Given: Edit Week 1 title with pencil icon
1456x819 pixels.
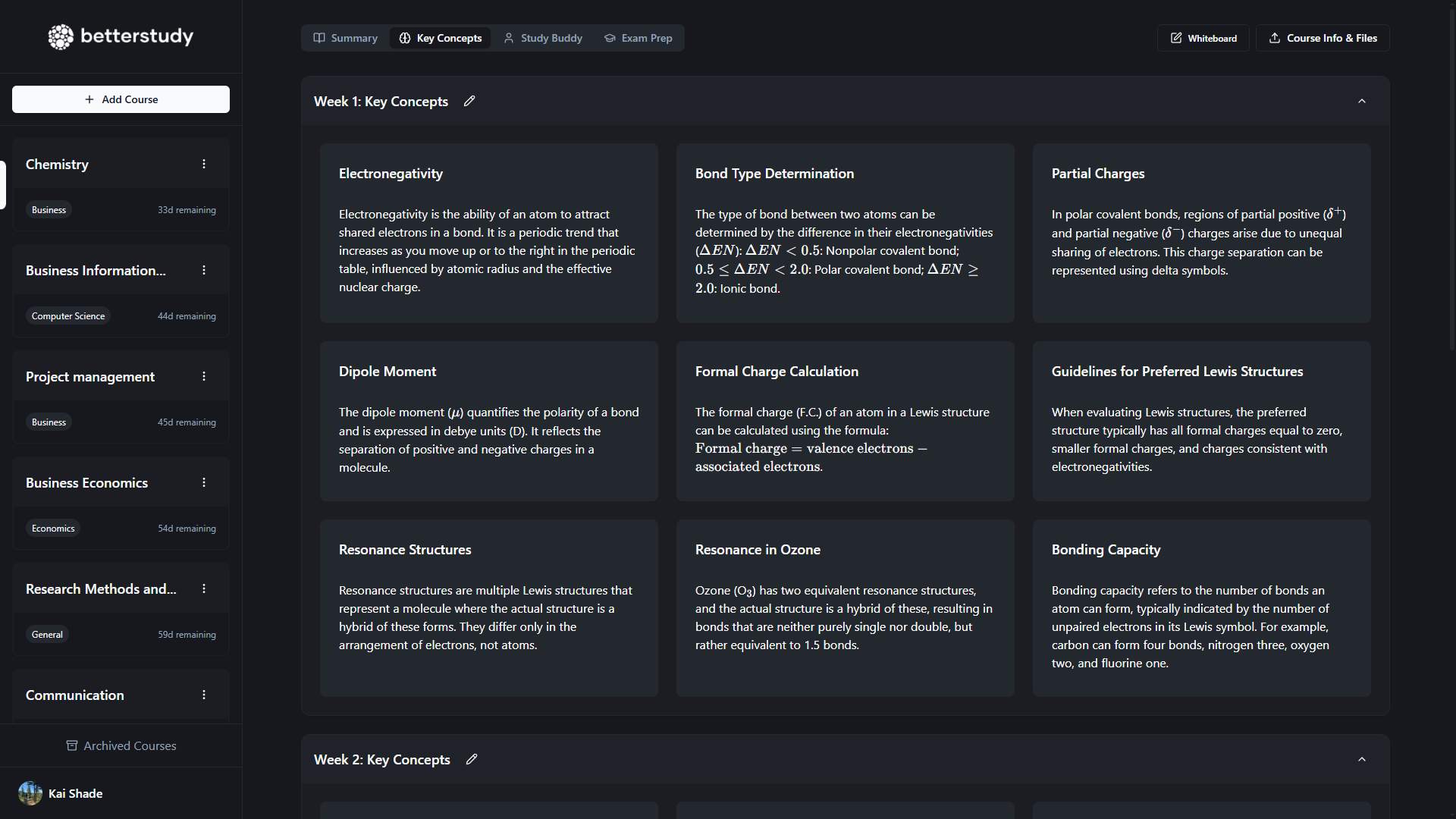Looking at the screenshot, I should tap(469, 101).
